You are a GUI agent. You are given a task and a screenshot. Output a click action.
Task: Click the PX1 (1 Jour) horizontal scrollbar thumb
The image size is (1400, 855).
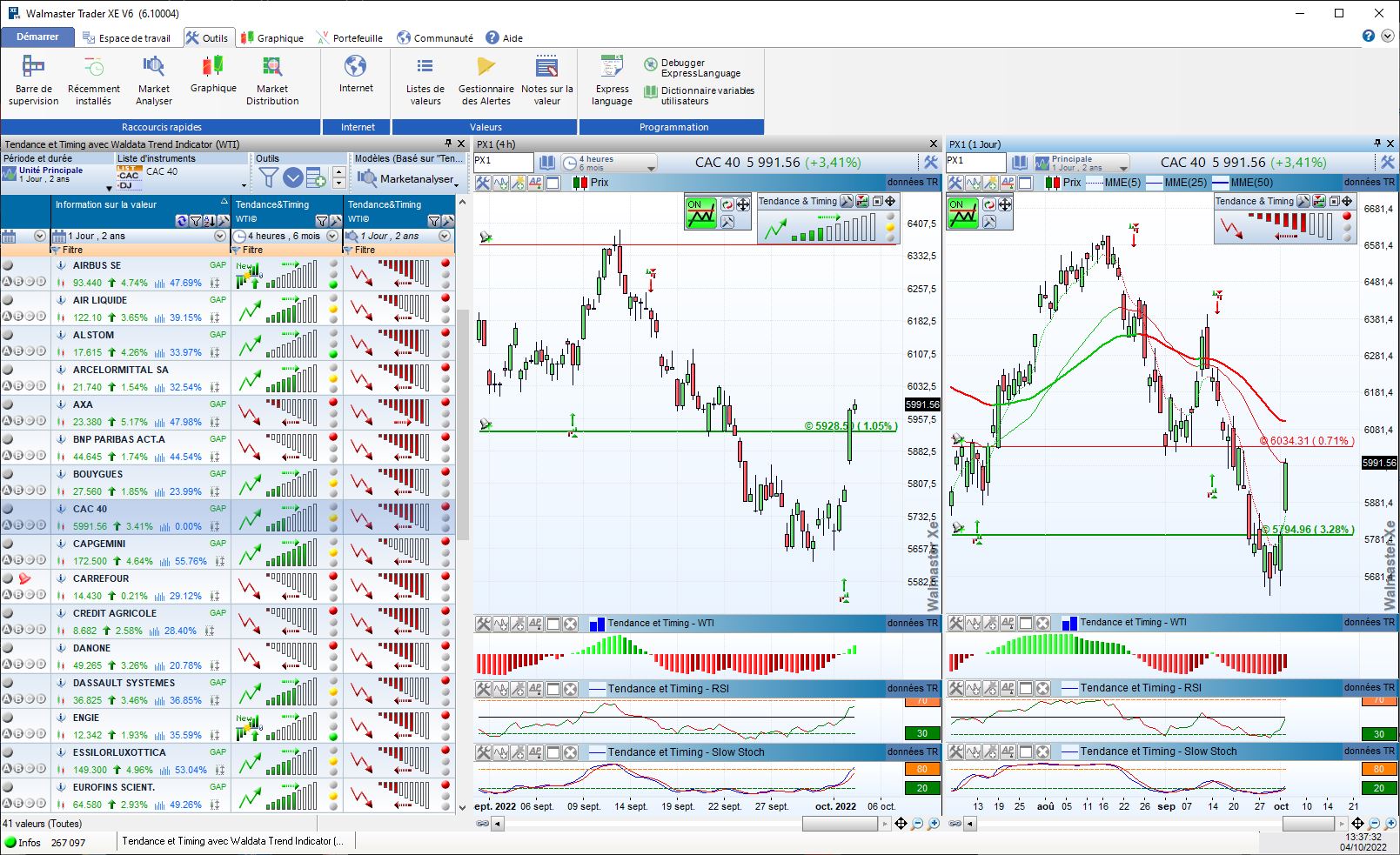[1308, 824]
